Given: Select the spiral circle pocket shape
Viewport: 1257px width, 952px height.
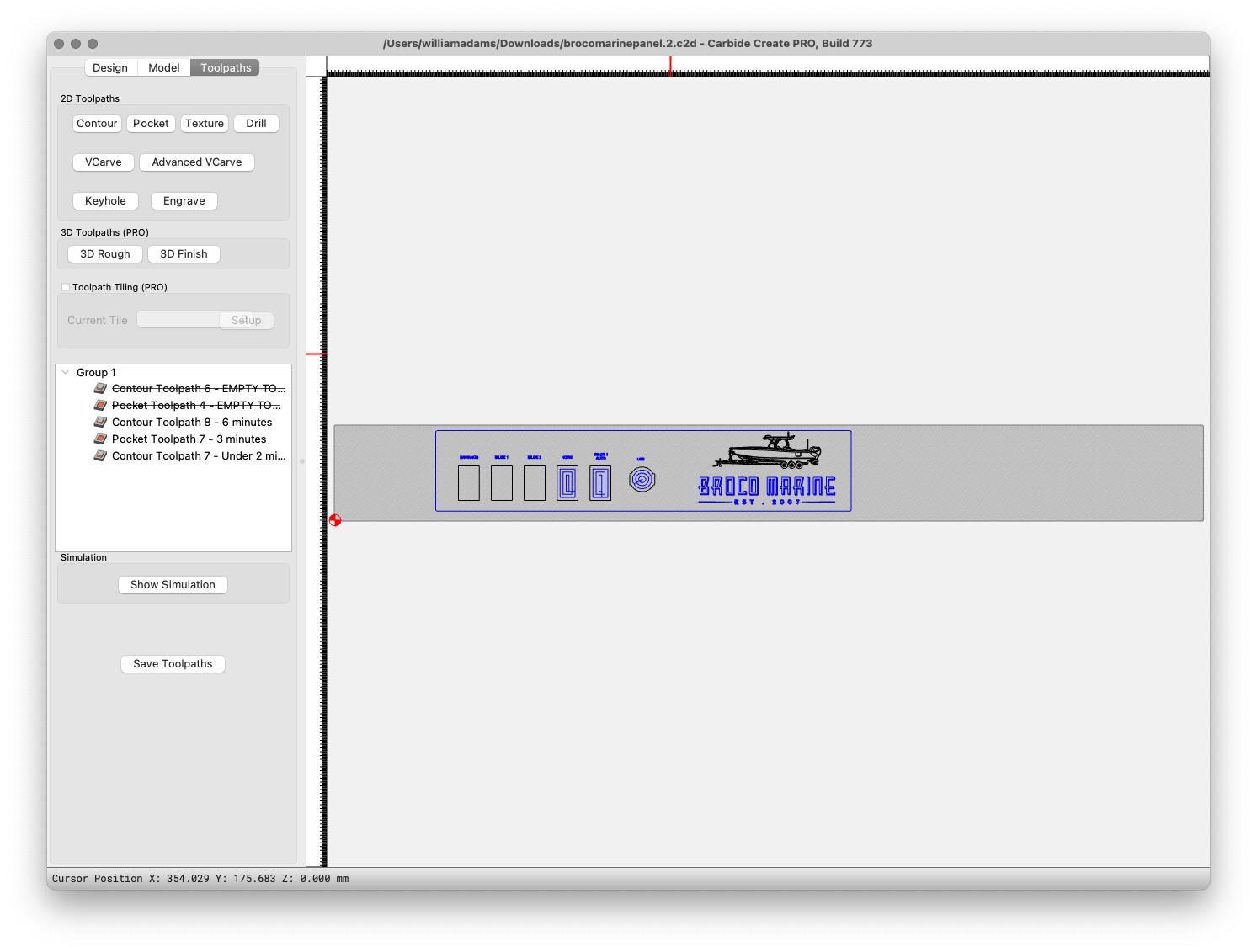Looking at the screenshot, I should (642, 480).
